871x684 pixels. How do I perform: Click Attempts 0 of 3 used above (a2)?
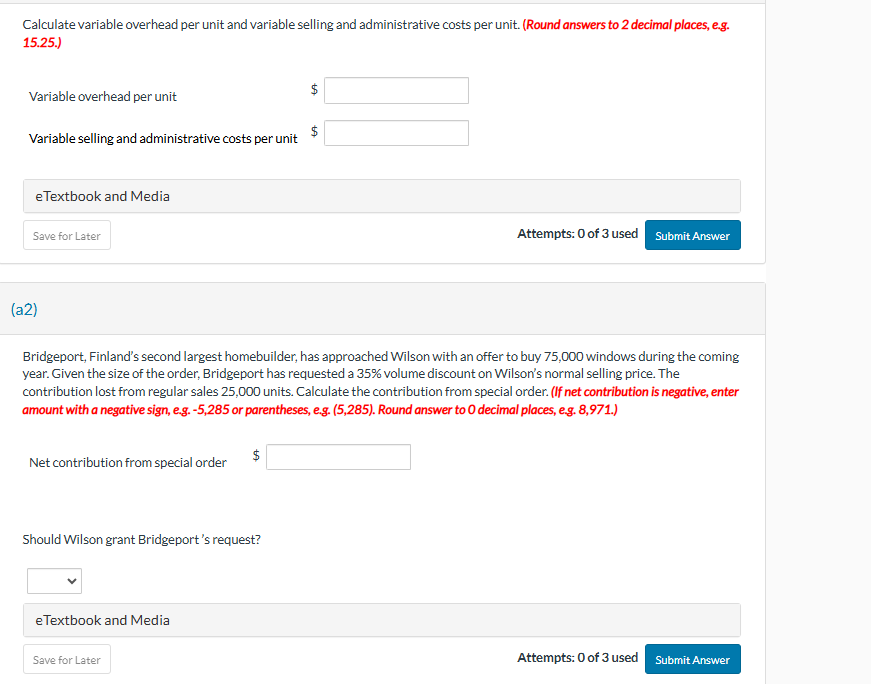pyautogui.click(x=577, y=234)
